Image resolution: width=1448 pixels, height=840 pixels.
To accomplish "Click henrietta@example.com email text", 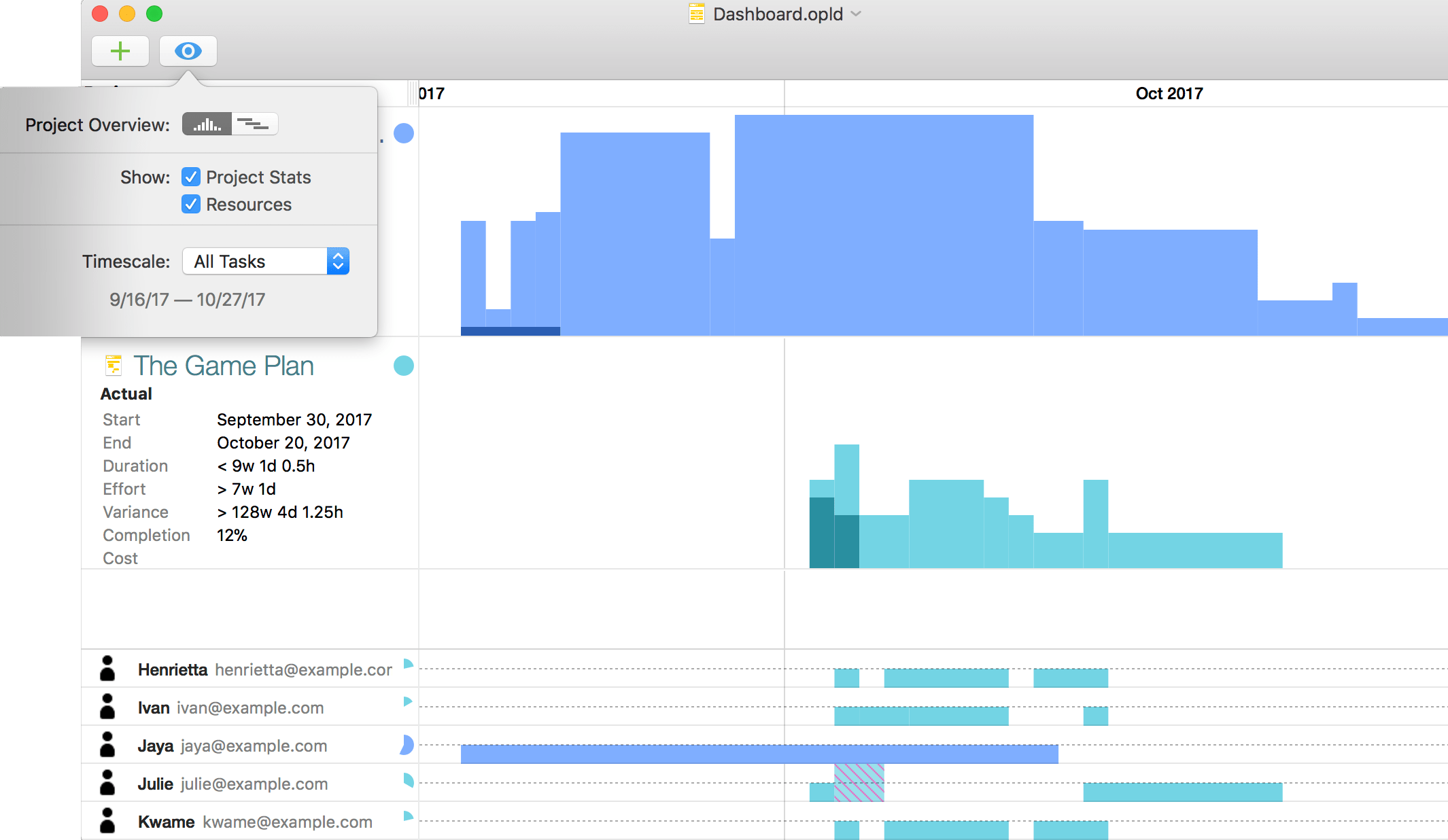I will [x=303, y=670].
